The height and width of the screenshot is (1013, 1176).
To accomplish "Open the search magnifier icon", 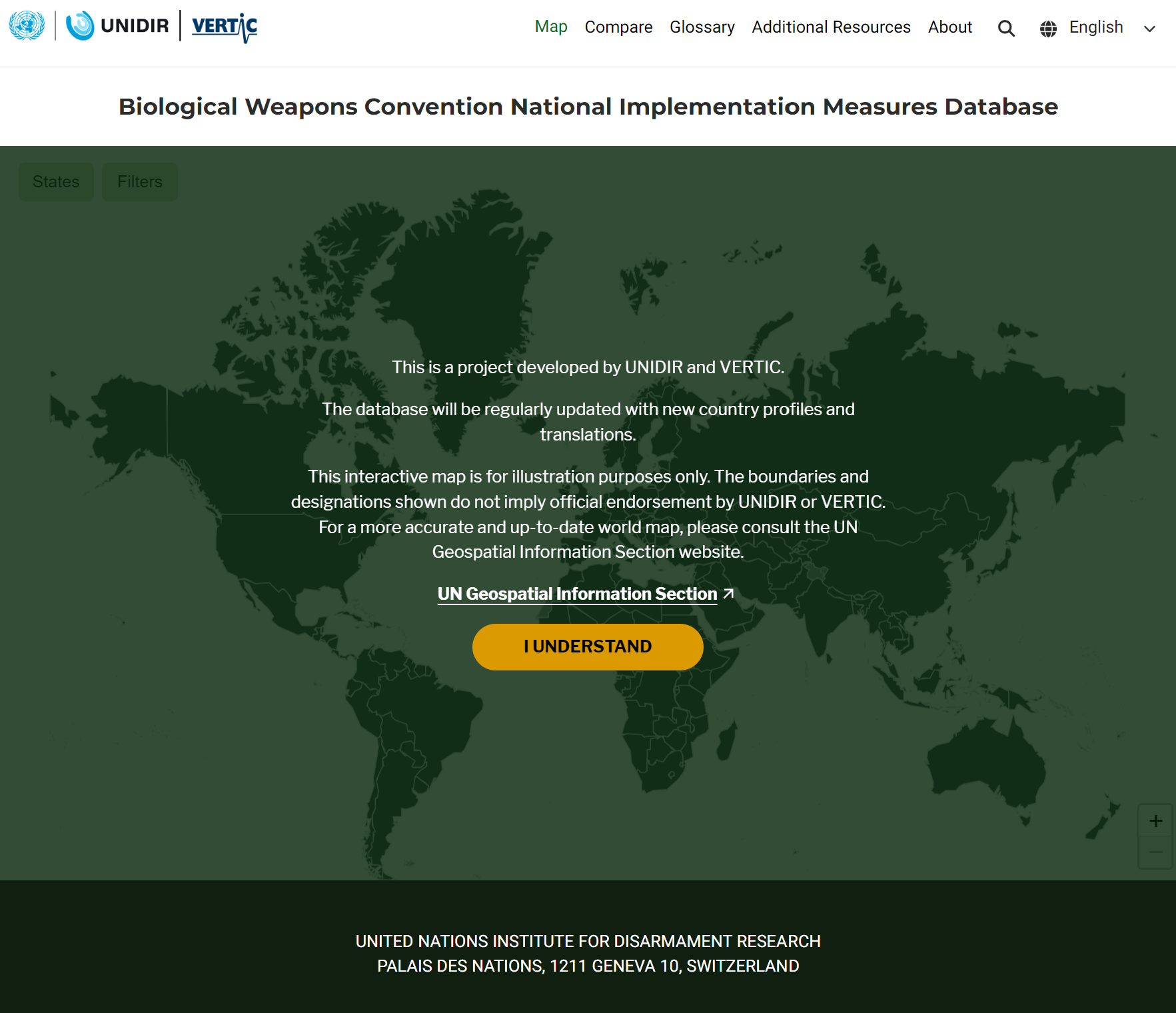I will pos(1006,28).
